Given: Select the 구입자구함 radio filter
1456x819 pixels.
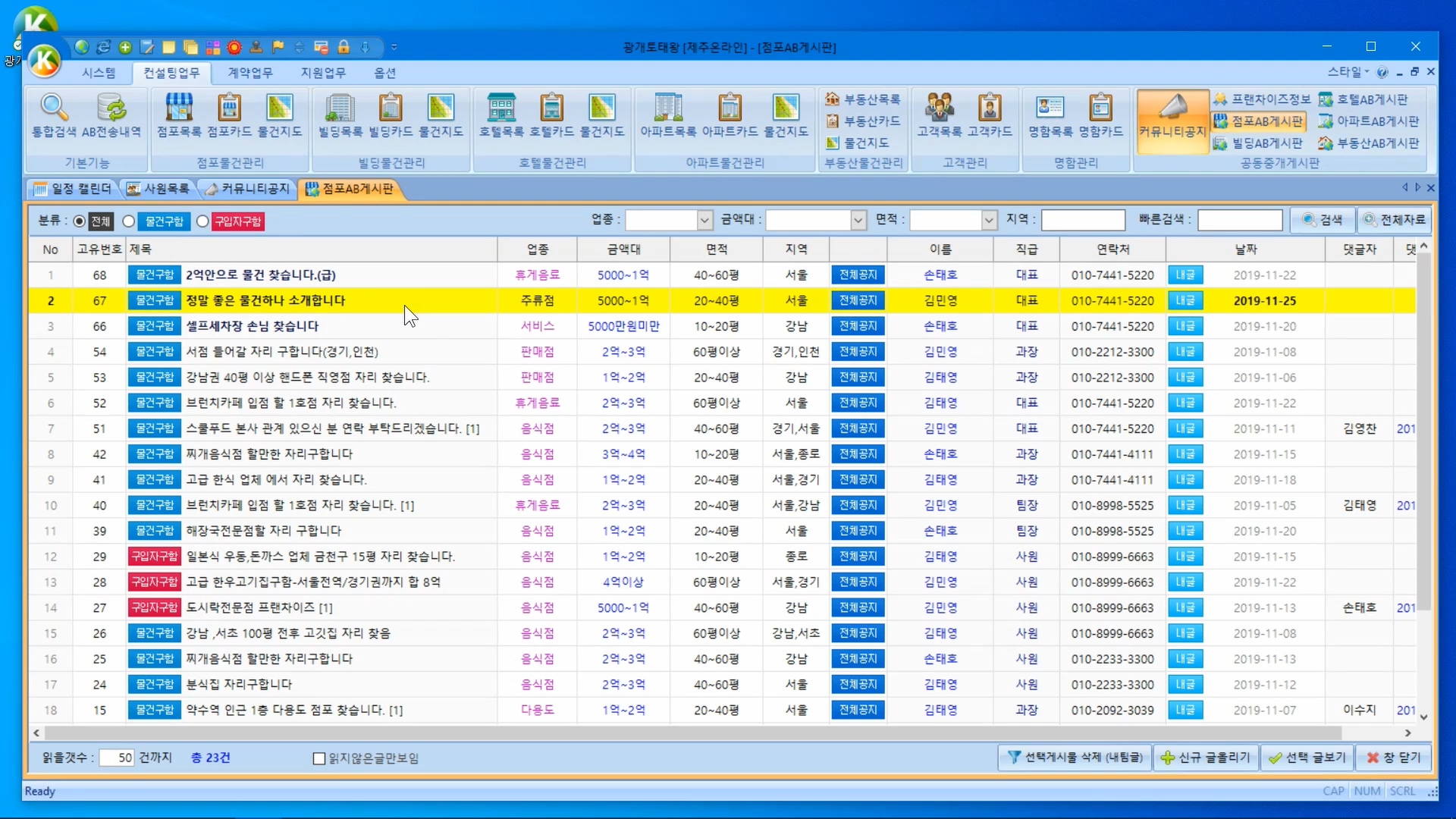Looking at the screenshot, I should (x=202, y=221).
